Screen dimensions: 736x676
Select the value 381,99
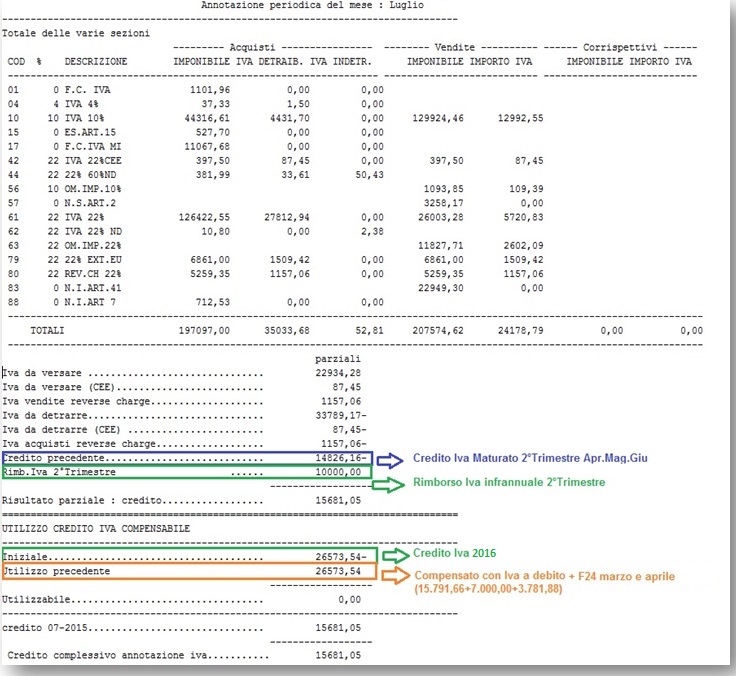click(x=213, y=175)
